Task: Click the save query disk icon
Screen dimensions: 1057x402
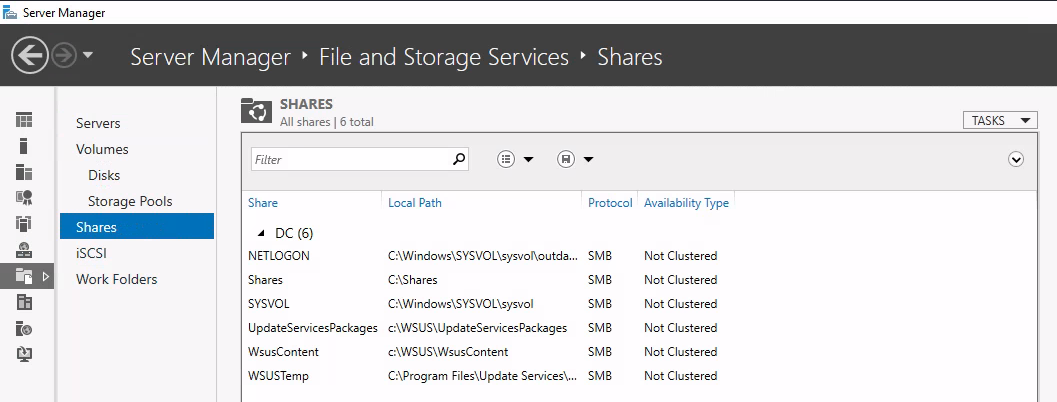Action: [566, 159]
